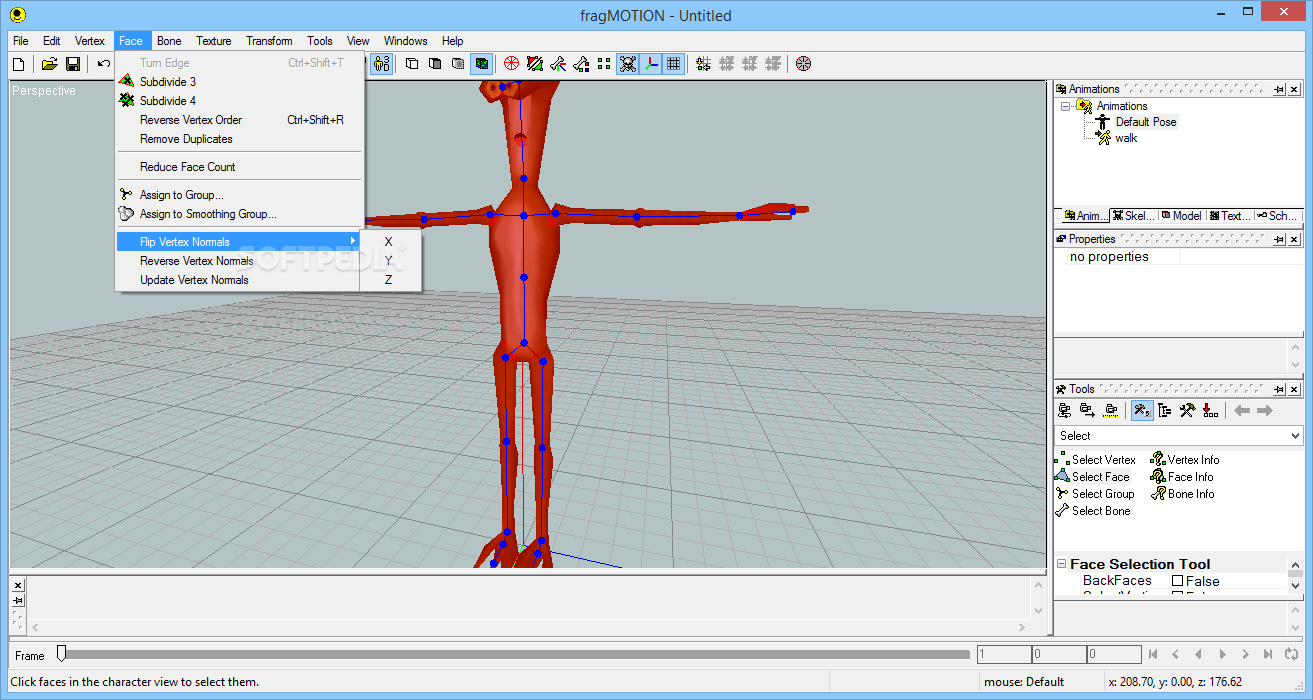Select Assign to Smoothing Group entry
Viewport: 1313px width, 700px height.
238,214
